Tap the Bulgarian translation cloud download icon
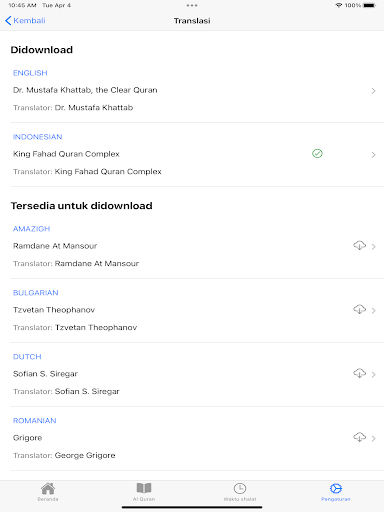 click(x=359, y=310)
